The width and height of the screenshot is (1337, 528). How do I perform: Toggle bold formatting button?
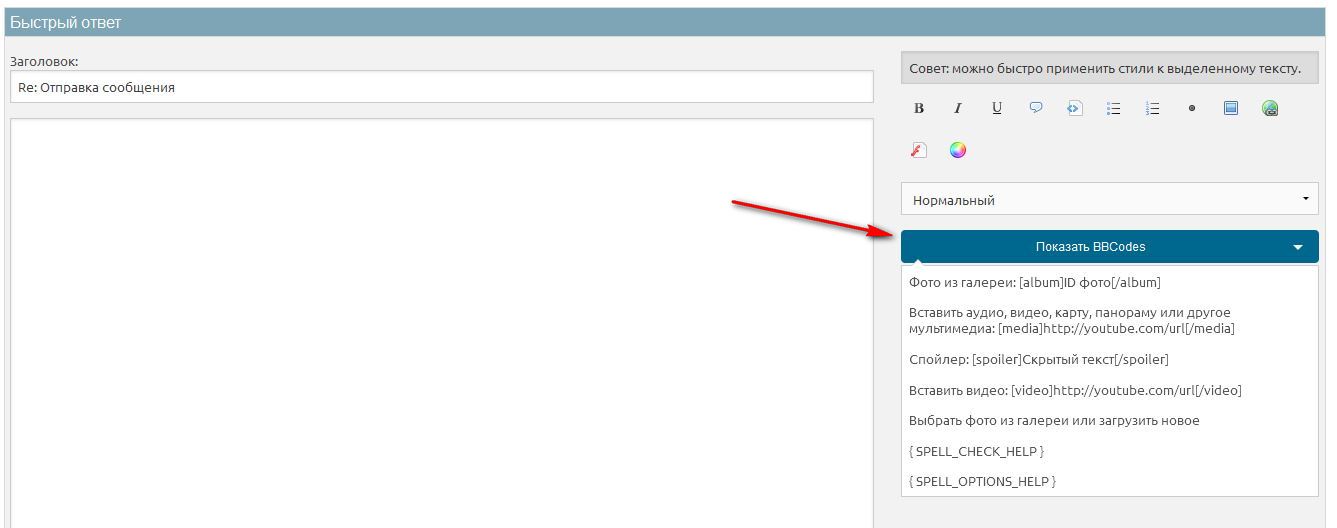tap(919, 109)
